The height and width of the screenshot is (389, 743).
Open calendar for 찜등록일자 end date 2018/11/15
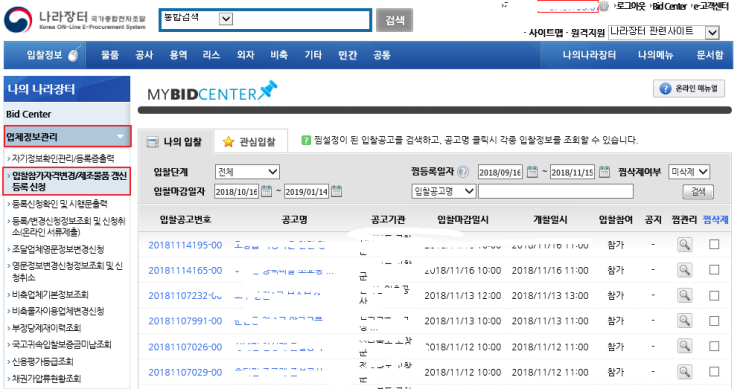click(604, 172)
